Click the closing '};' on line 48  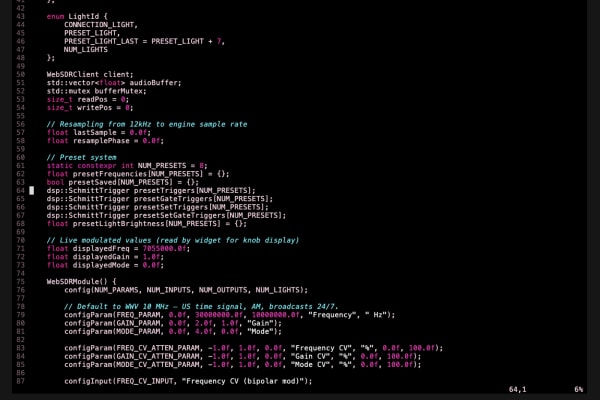click(x=51, y=58)
